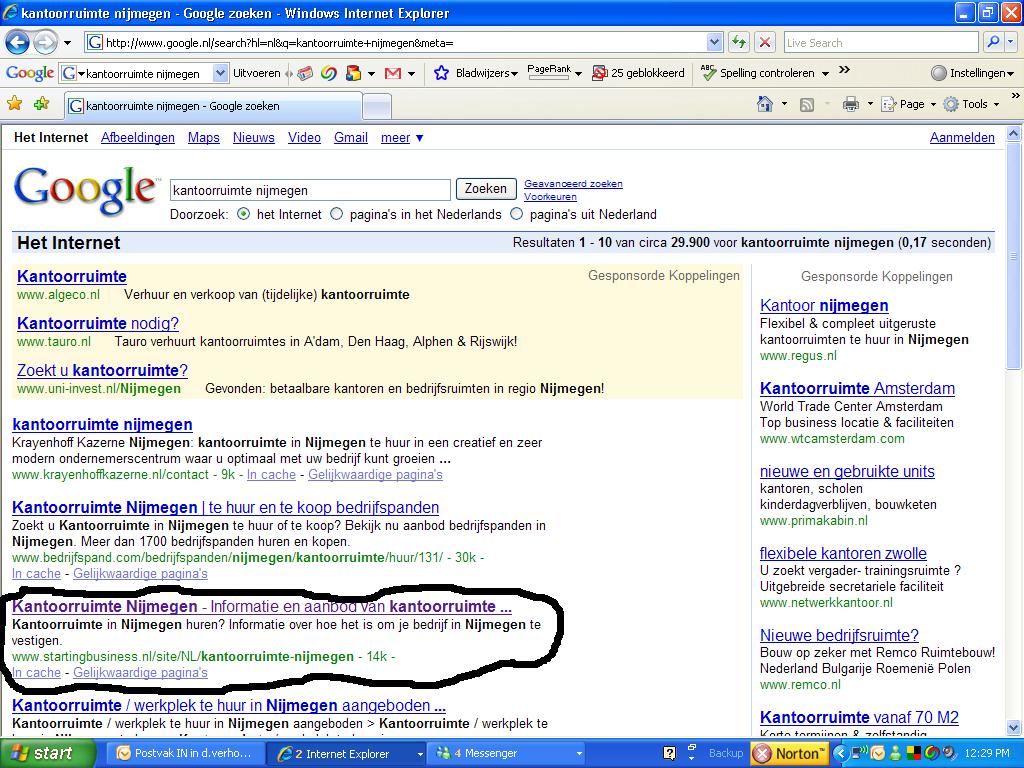Image resolution: width=1024 pixels, height=768 pixels.
Task: Open Geavanceerd zoeken link
Action: 573,184
